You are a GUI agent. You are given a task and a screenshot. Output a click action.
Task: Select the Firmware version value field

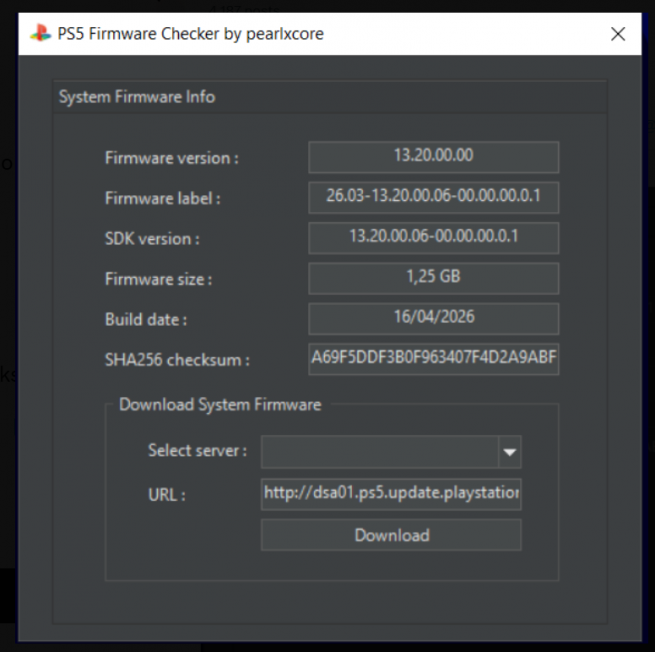pos(433,156)
